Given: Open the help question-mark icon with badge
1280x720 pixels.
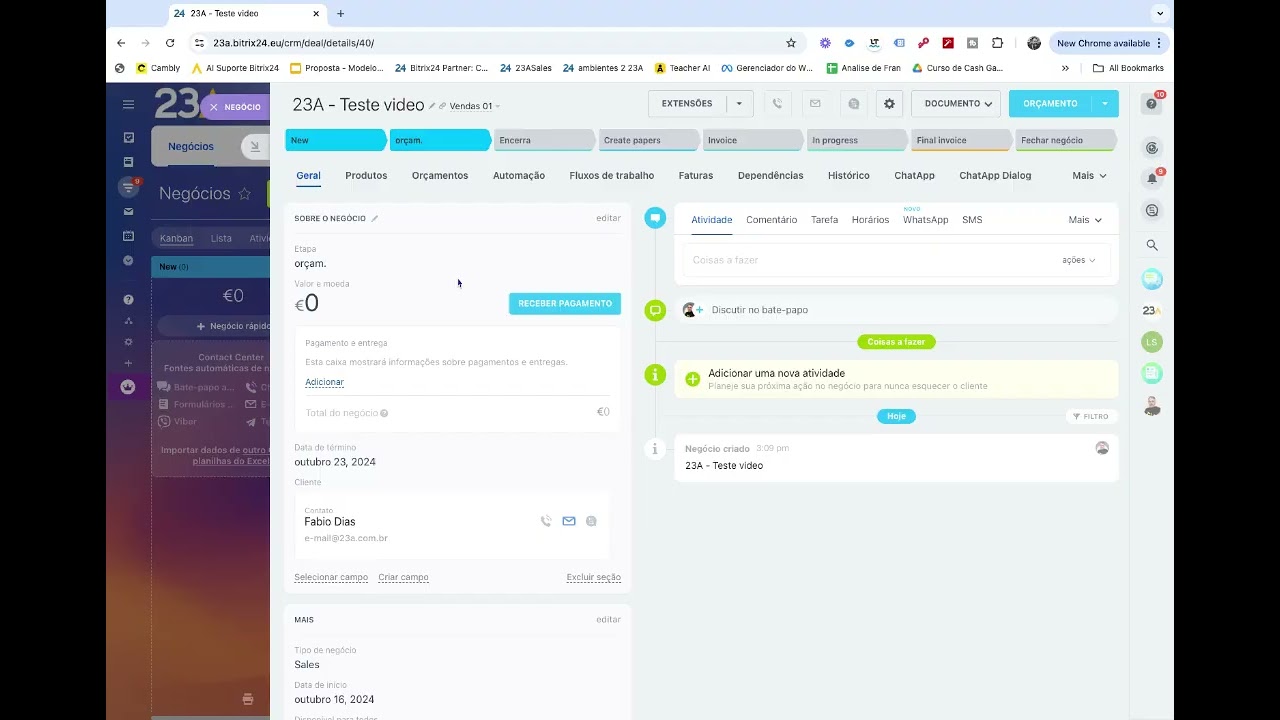Looking at the screenshot, I should coord(1152,103).
